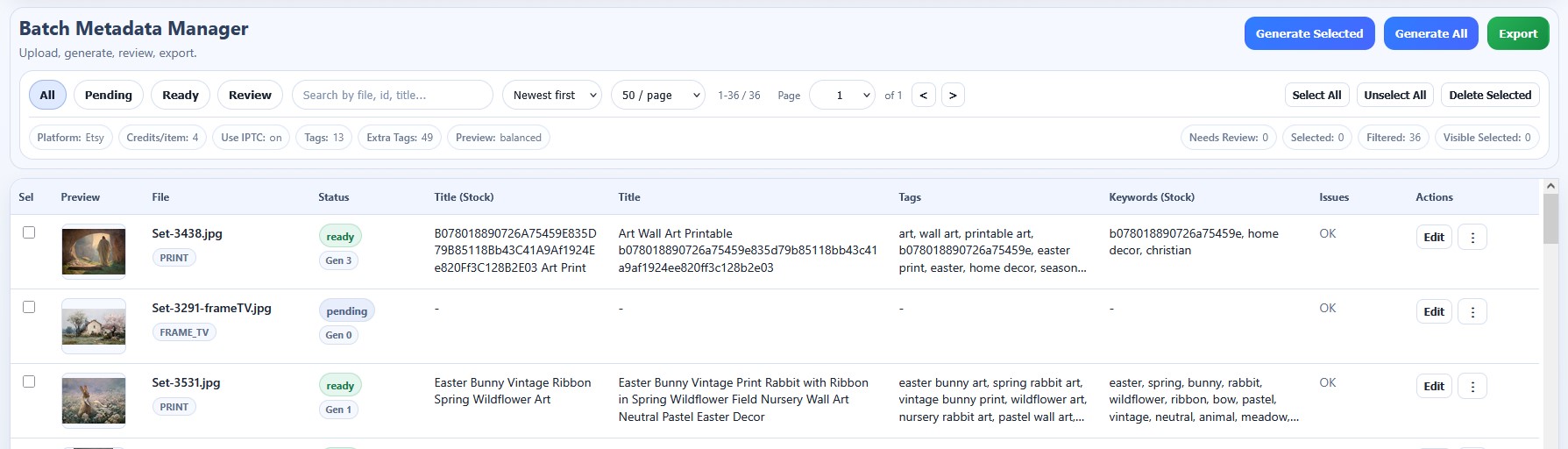Click file name Set-3291-frameTV.jpg
The height and width of the screenshot is (449, 1568).
pyautogui.click(x=211, y=308)
